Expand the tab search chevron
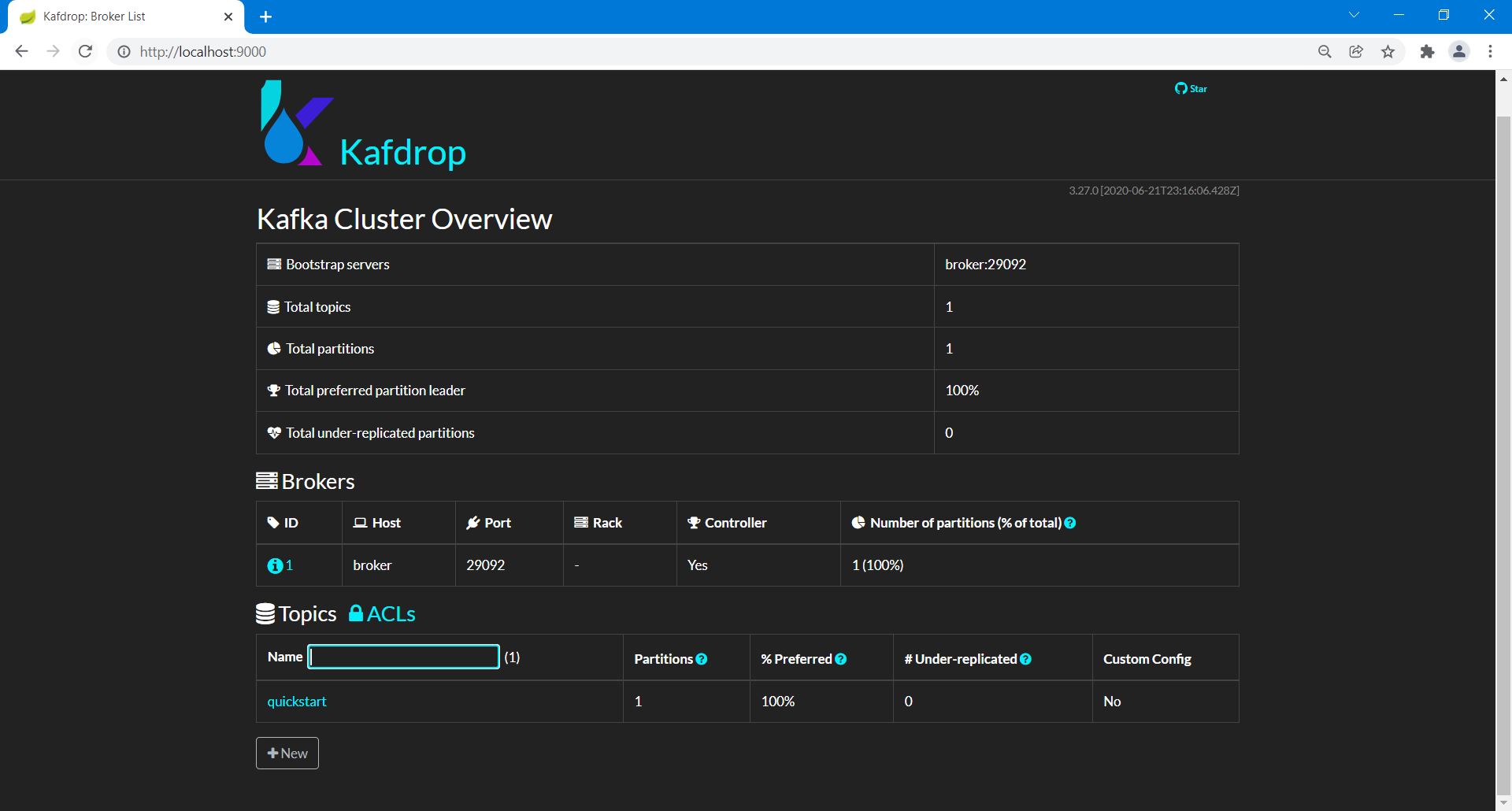Viewport: 1512px width, 811px height. (x=1354, y=15)
